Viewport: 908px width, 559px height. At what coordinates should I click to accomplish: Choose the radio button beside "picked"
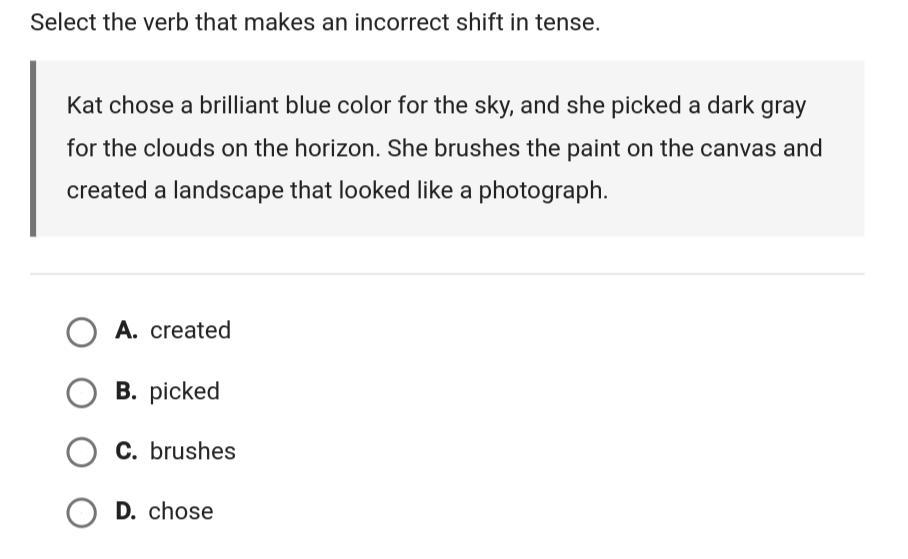click(x=81, y=393)
